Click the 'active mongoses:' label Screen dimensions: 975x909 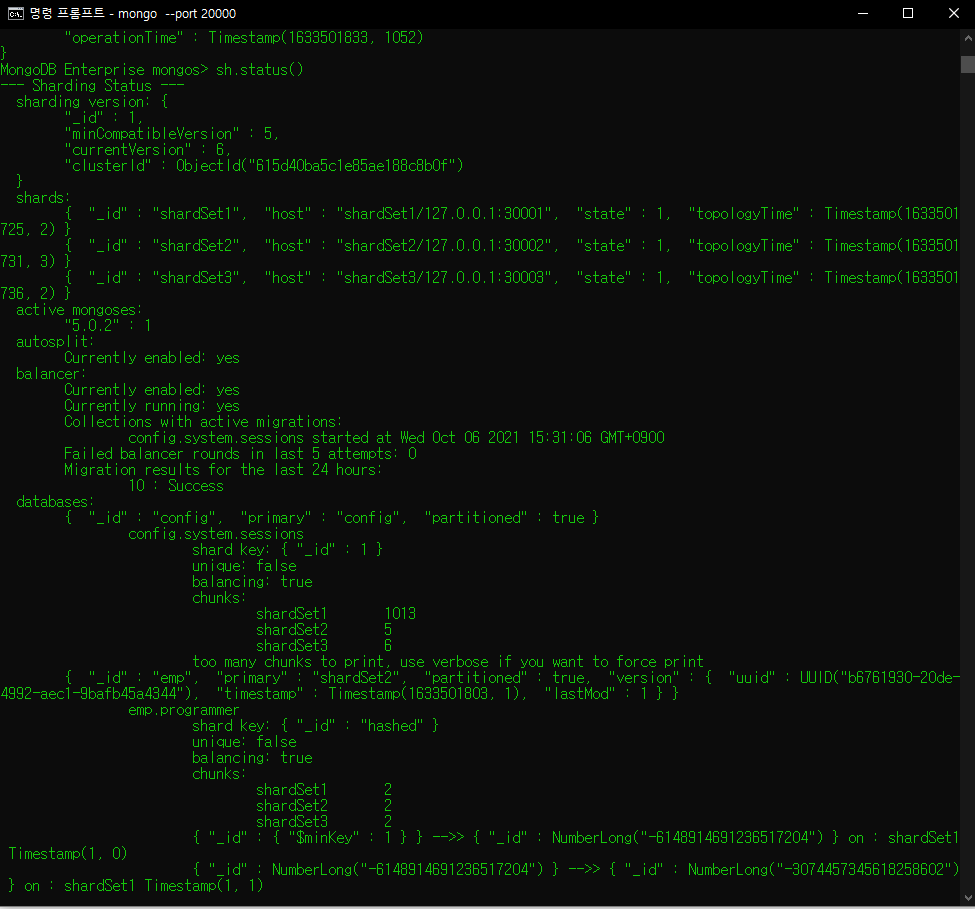(x=79, y=310)
